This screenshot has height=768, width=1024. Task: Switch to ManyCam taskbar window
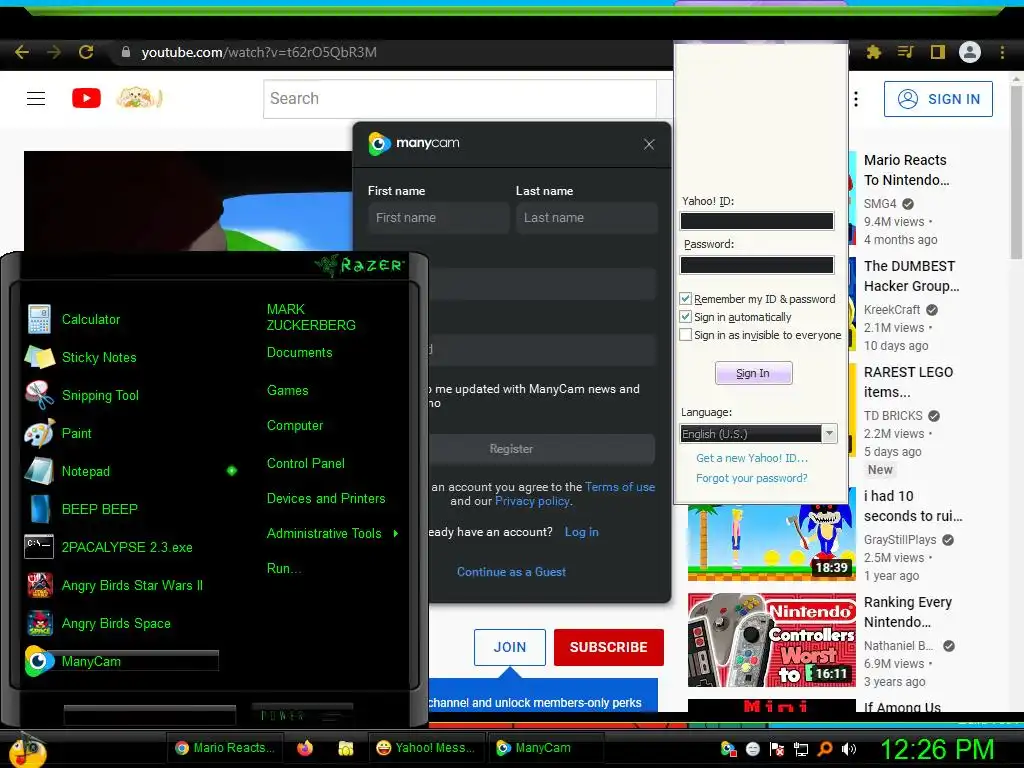[545, 748]
